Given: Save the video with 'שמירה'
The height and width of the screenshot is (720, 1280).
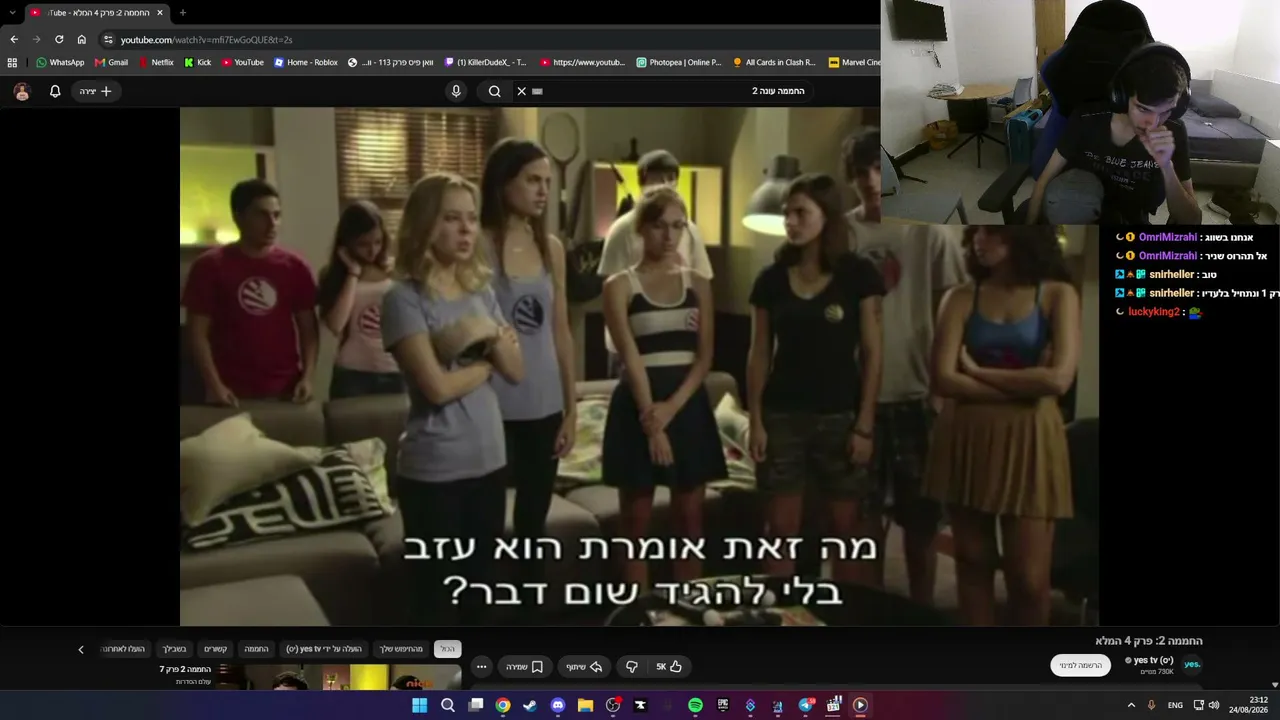Looking at the screenshot, I should coord(524,667).
